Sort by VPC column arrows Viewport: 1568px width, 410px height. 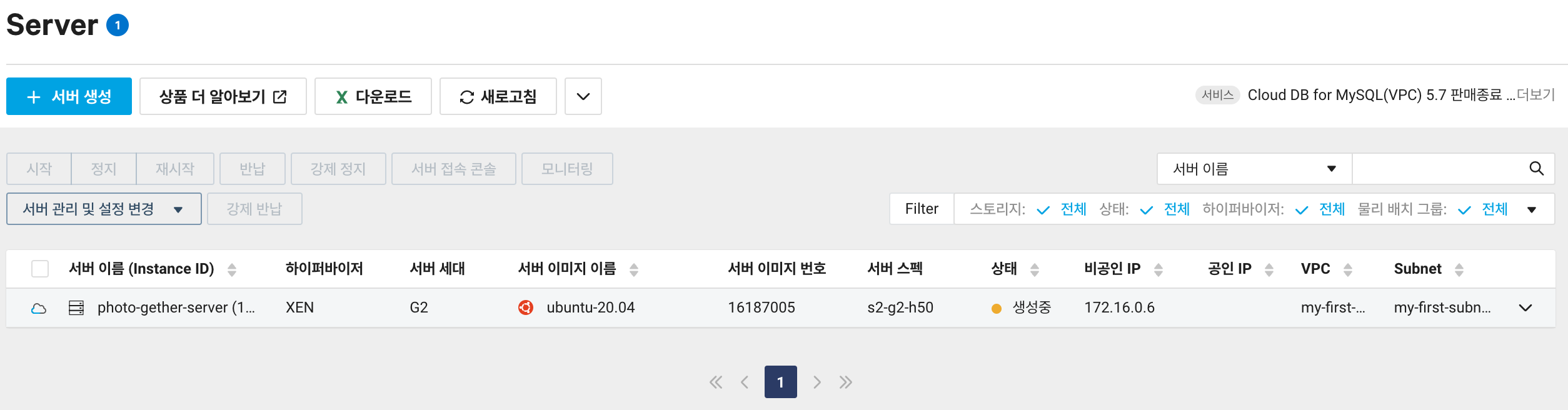(x=1348, y=269)
